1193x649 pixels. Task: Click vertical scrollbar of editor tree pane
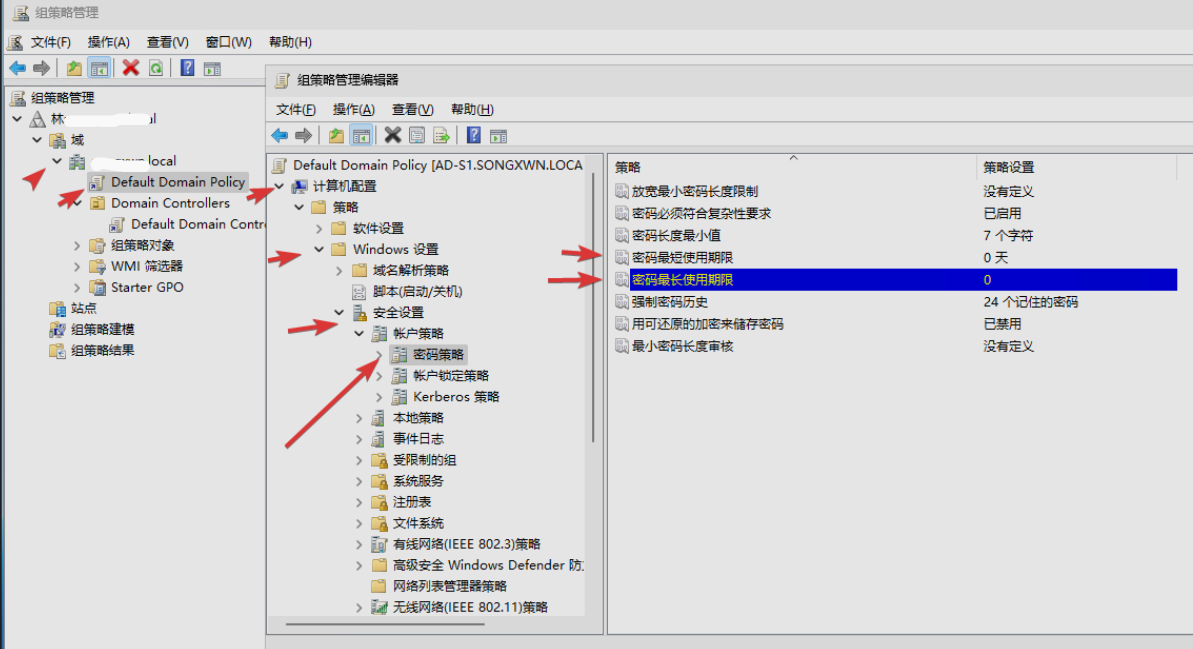[593, 307]
